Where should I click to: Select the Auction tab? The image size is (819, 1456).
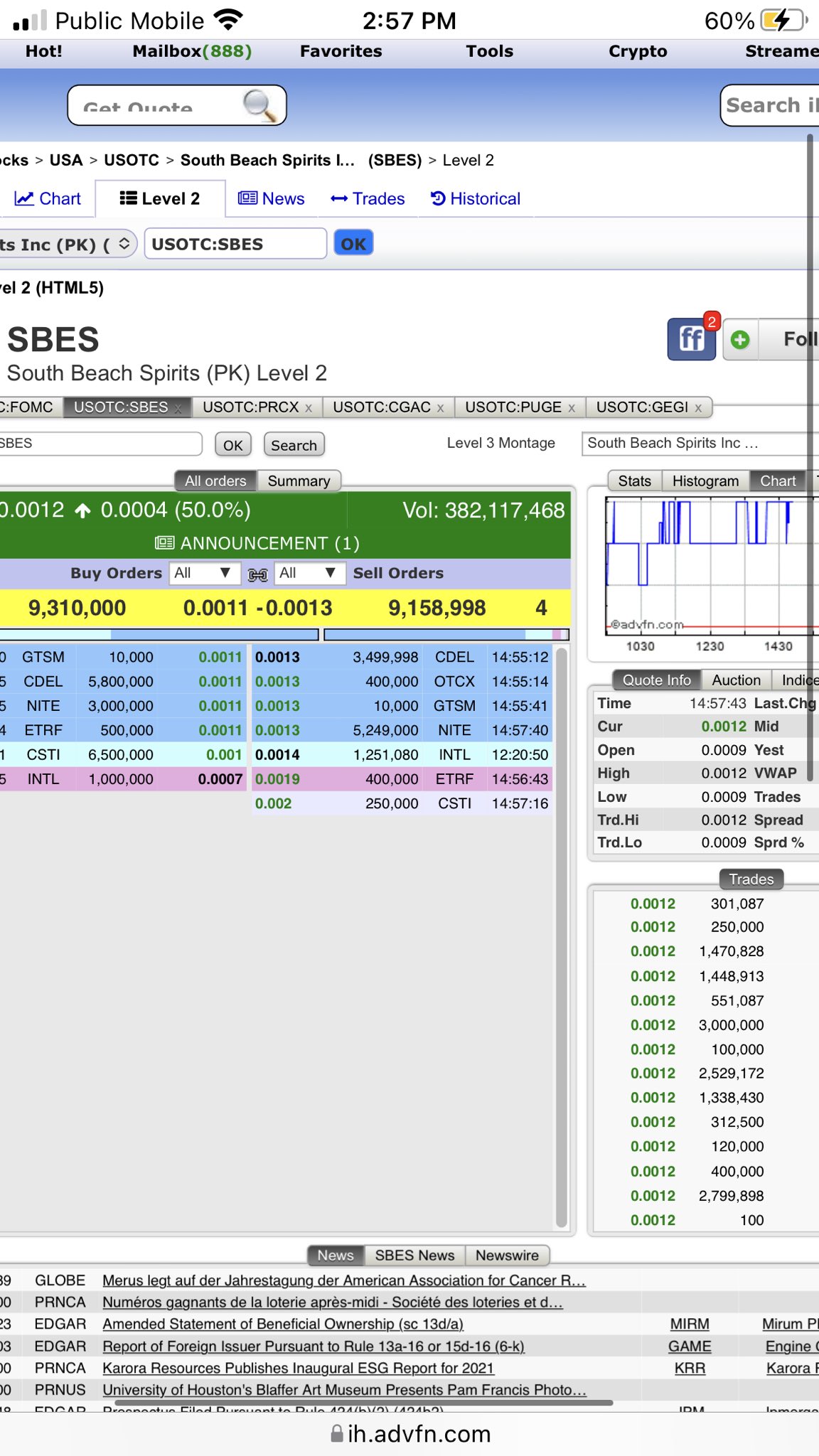[737, 680]
